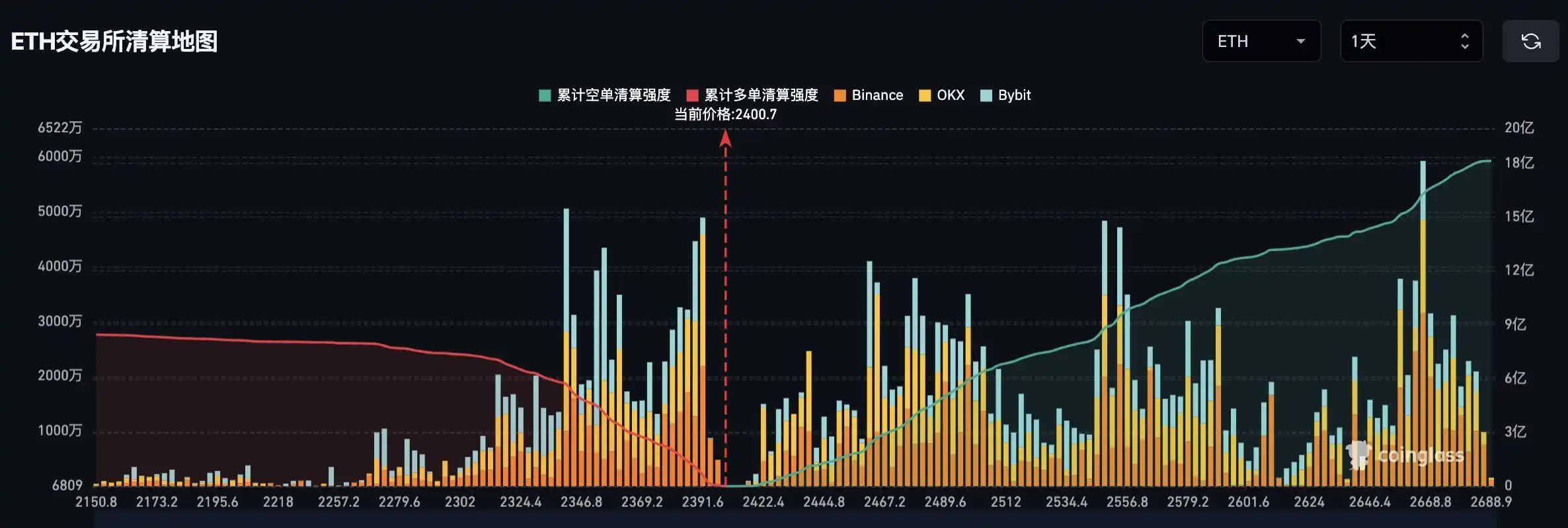Click the refresh chart icon button
Screen dimensions: 1568x528
pyautogui.click(x=1530, y=41)
